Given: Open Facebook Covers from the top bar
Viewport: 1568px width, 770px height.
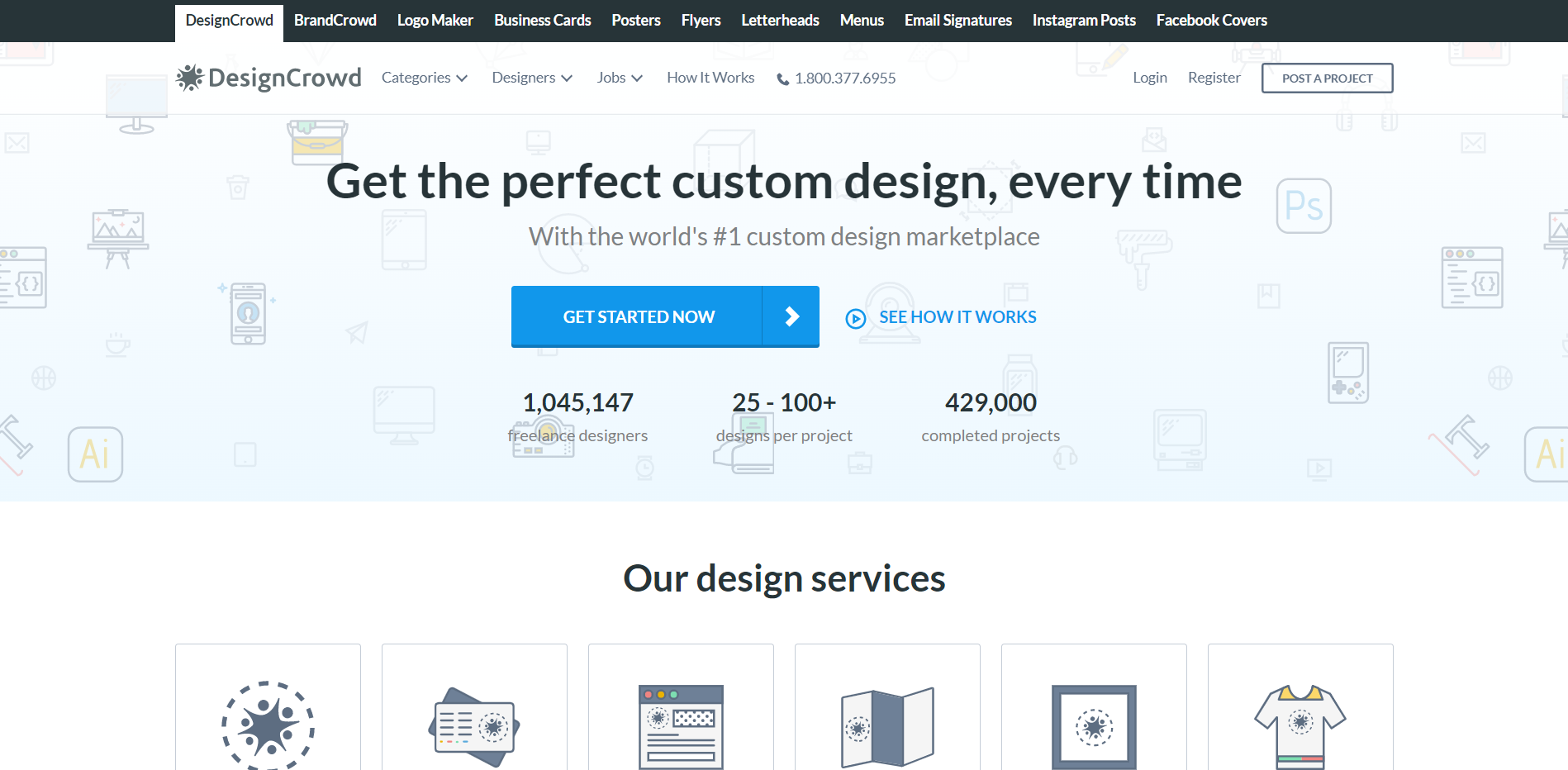Looking at the screenshot, I should click(1212, 21).
